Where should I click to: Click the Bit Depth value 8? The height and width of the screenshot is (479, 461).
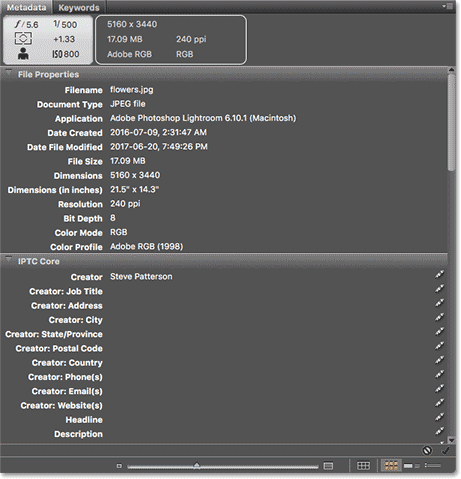point(113,218)
